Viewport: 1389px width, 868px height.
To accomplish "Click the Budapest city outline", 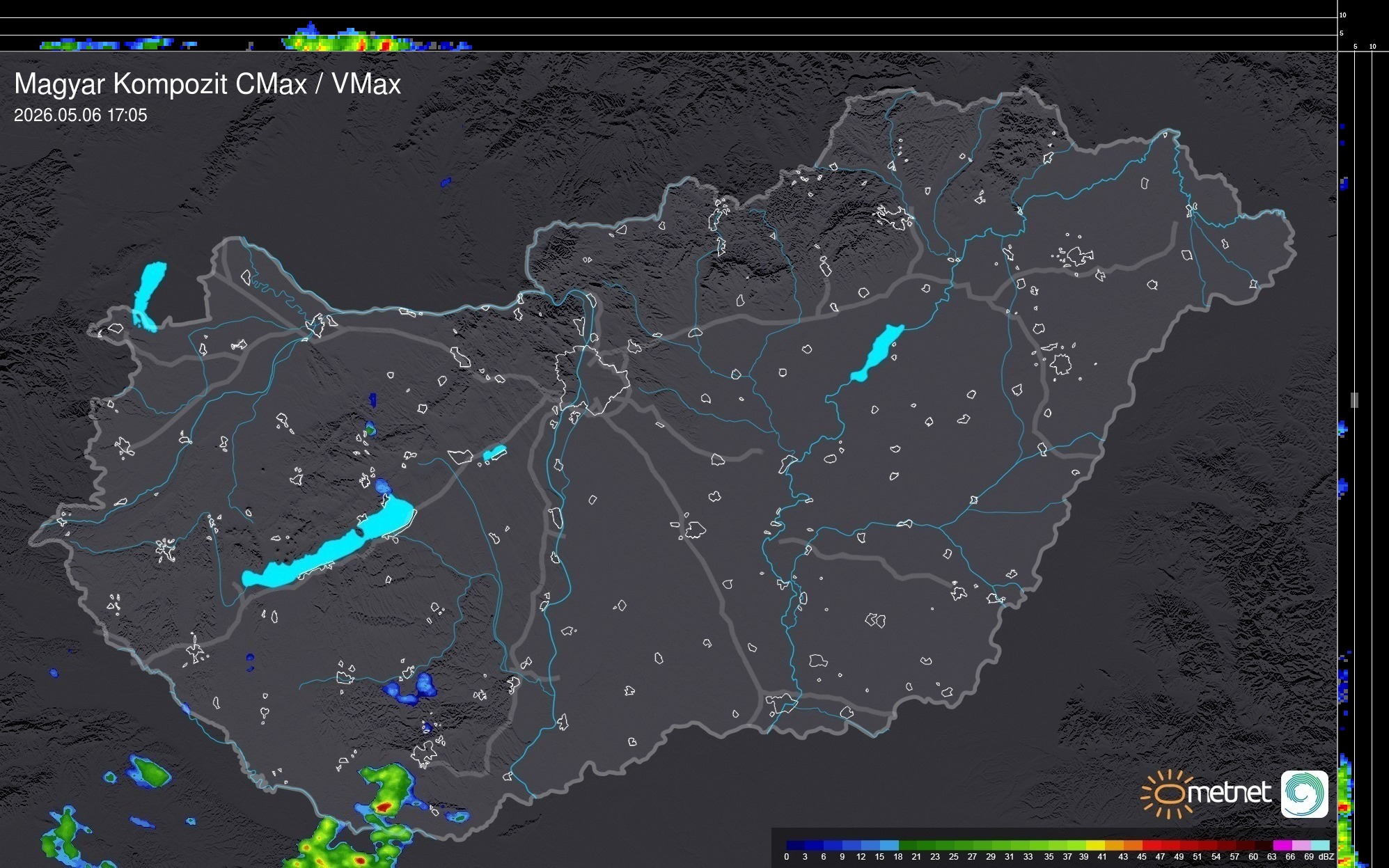I will [592, 380].
